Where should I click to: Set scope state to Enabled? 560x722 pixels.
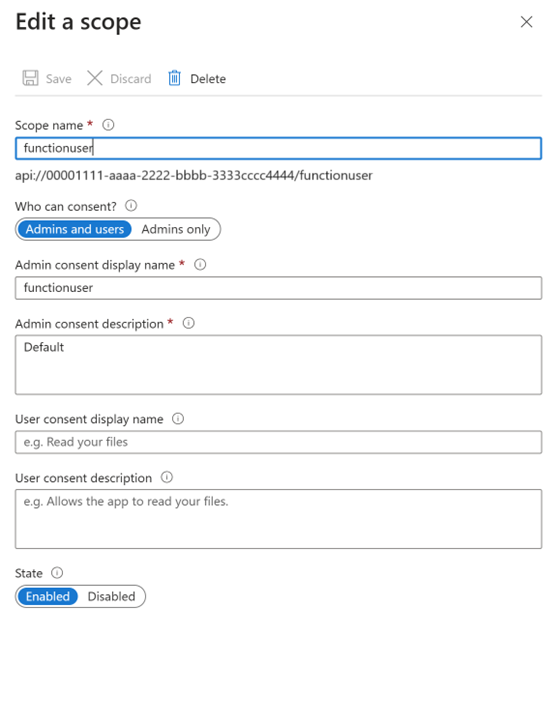point(48,596)
